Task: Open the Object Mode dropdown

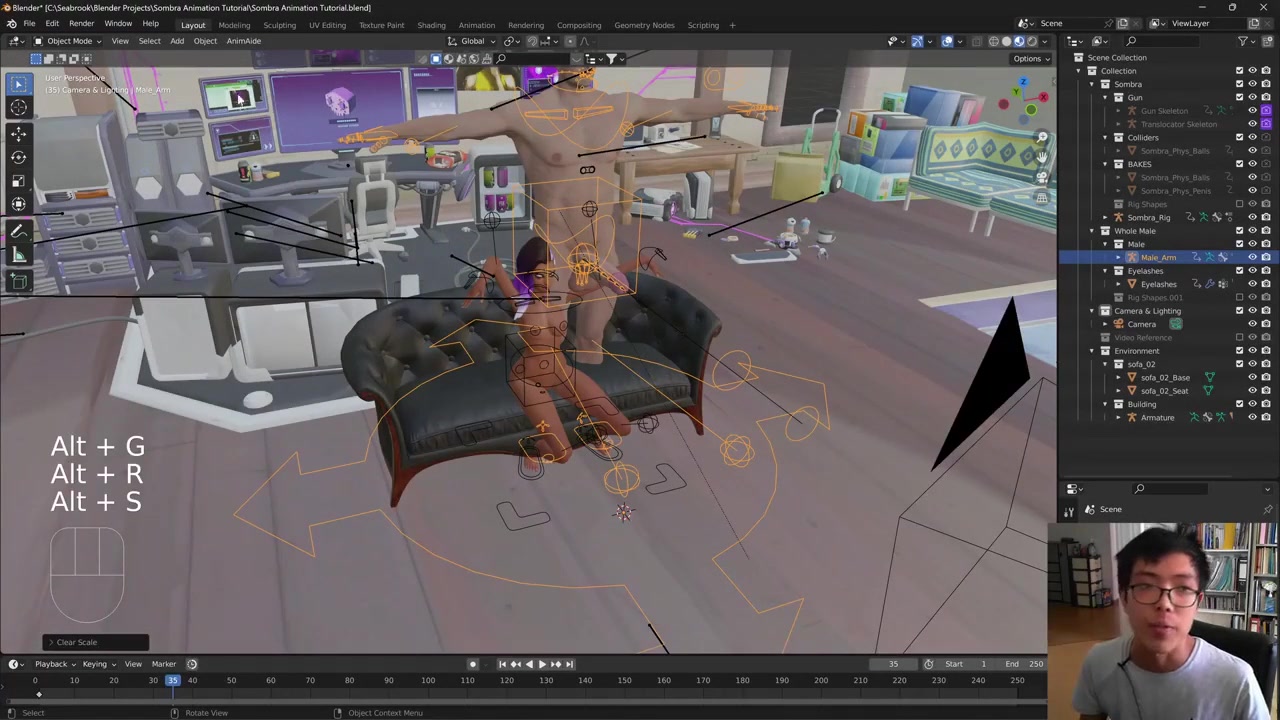Action: pyautogui.click(x=69, y=41)
